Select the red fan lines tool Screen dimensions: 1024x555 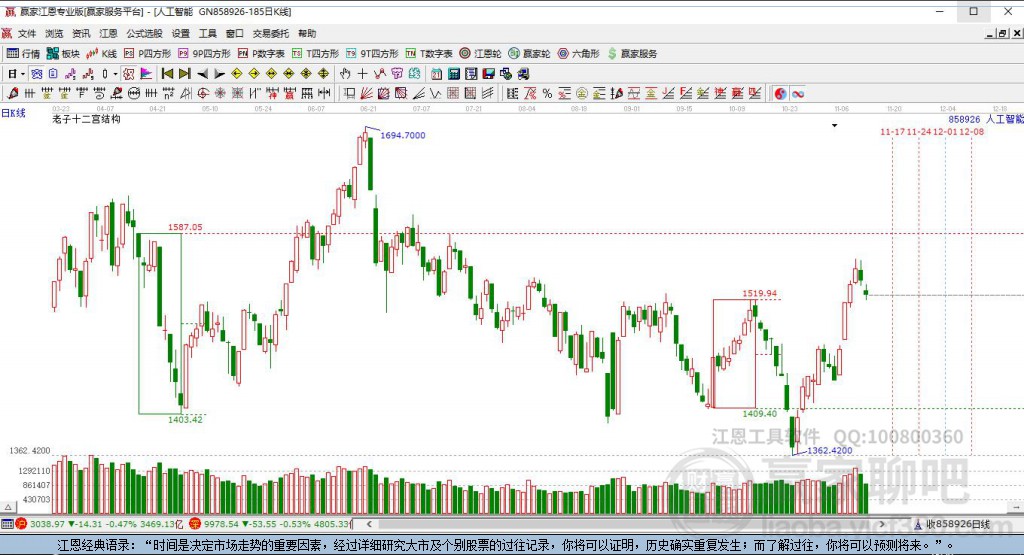click(366, 93)
